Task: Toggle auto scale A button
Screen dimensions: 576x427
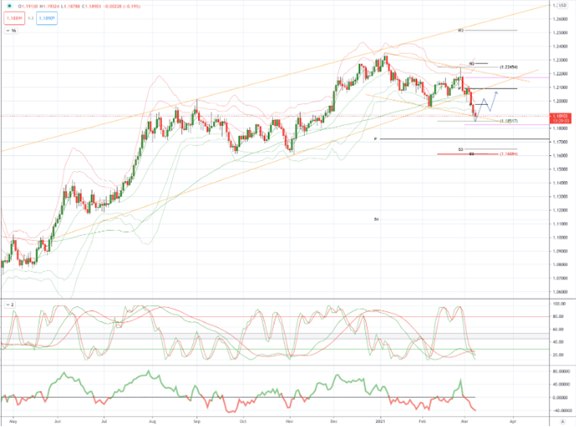Action: tap(562, 421)
